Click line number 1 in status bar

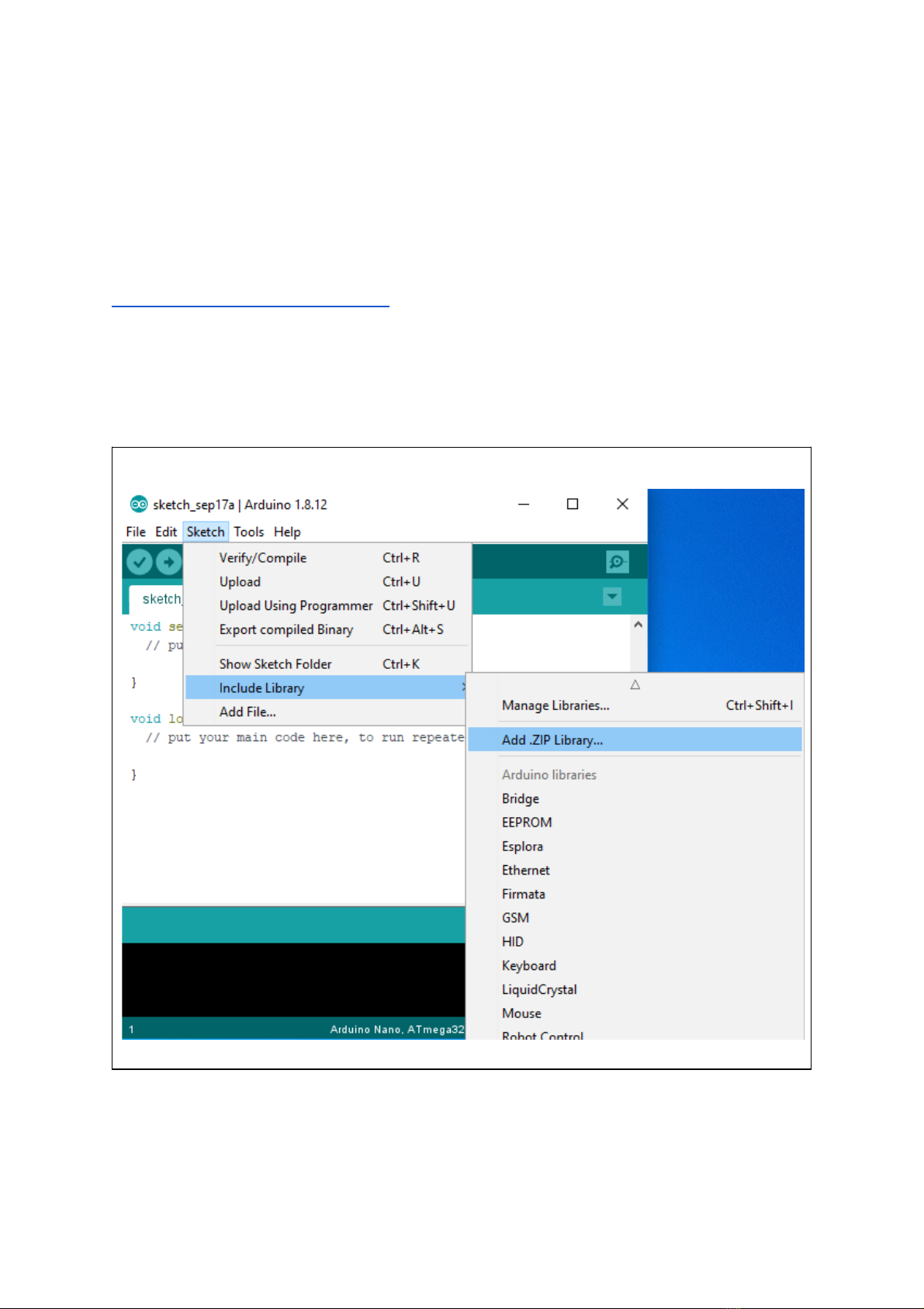132,1030
